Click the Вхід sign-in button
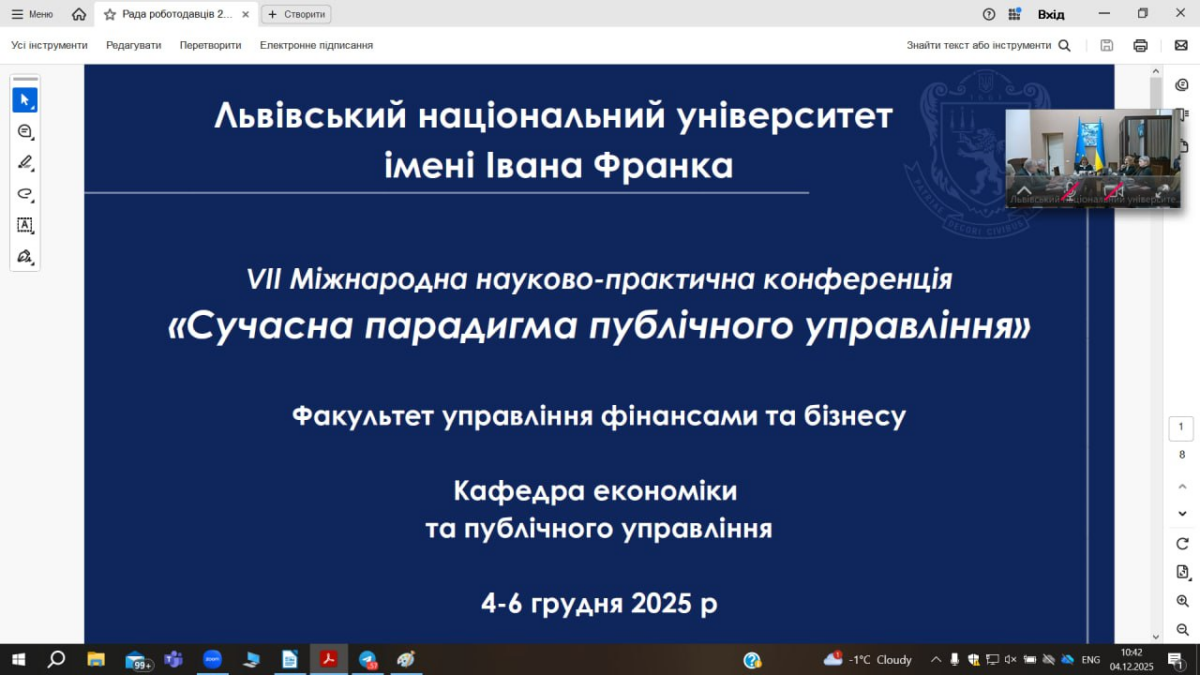This screenshot has height=675, width=1200. point(1051,14)
